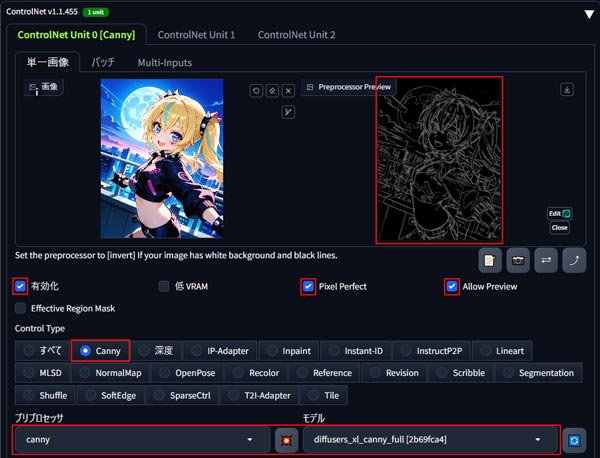Enable the Effective Region Mask checkbox
This screenshot has height=458, width=600.
click(20, 308)
